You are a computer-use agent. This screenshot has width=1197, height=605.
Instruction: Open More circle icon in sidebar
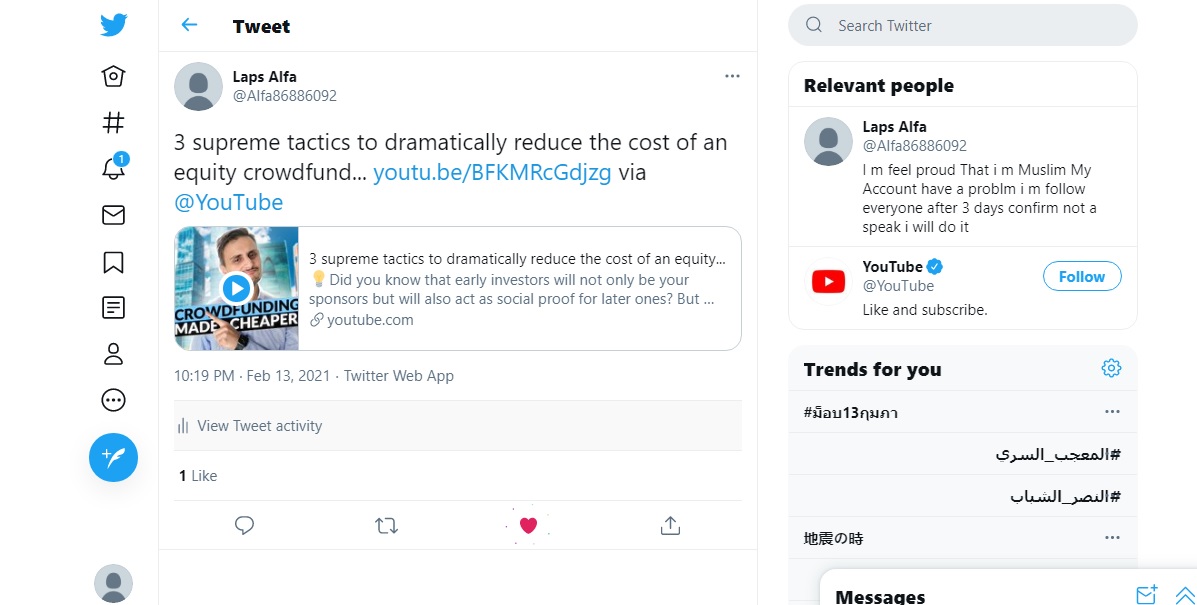point(113,400)
